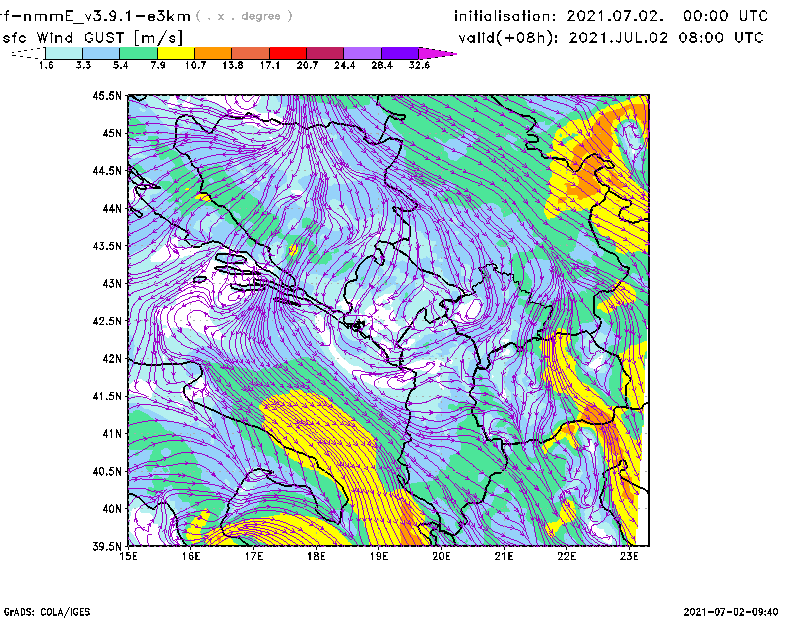Click the 41.5N latitude label
The width and height of the screenshot is (800, 618).
click(x=107, y=396)
